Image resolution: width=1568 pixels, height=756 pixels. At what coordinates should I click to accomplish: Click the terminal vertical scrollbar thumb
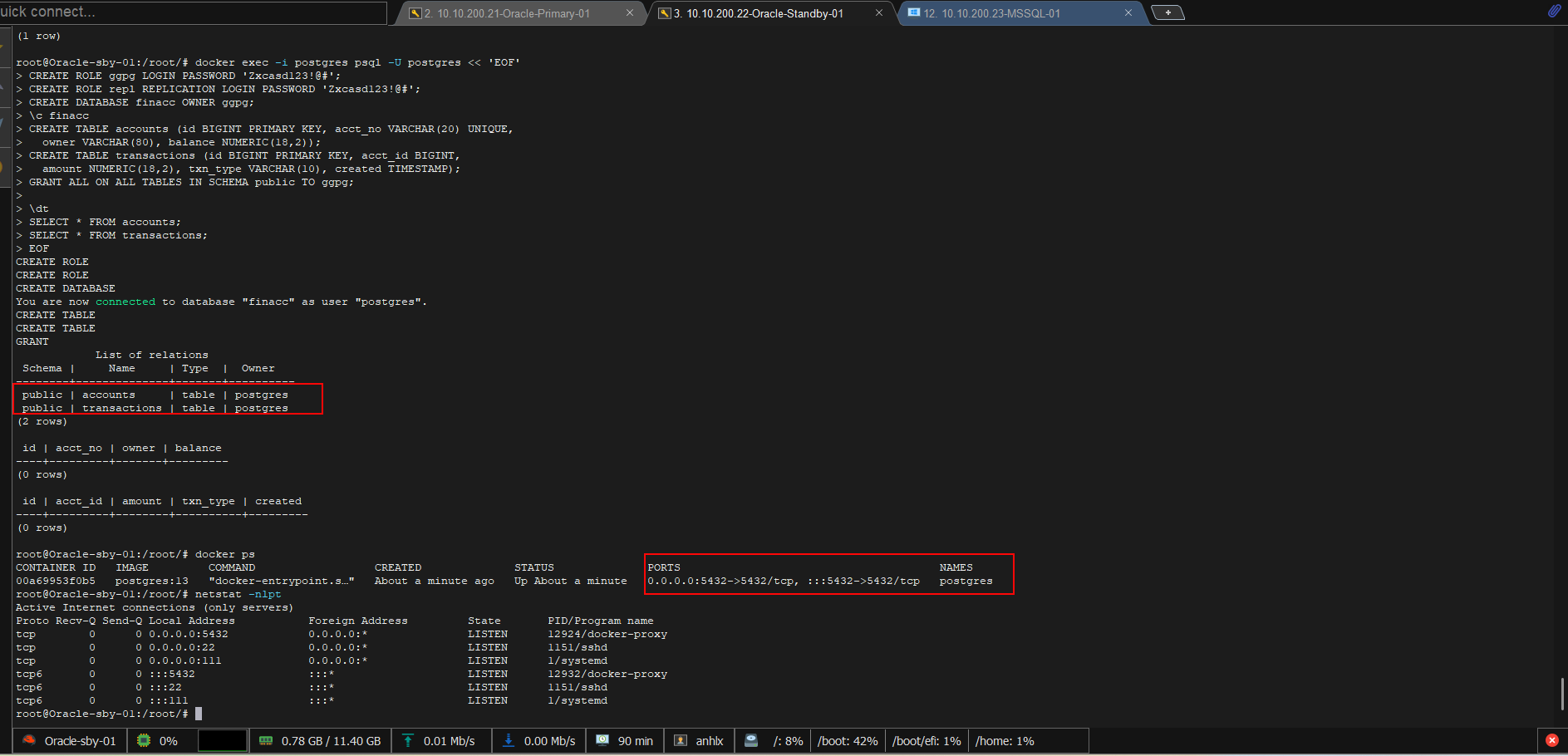coord(1562,694)
